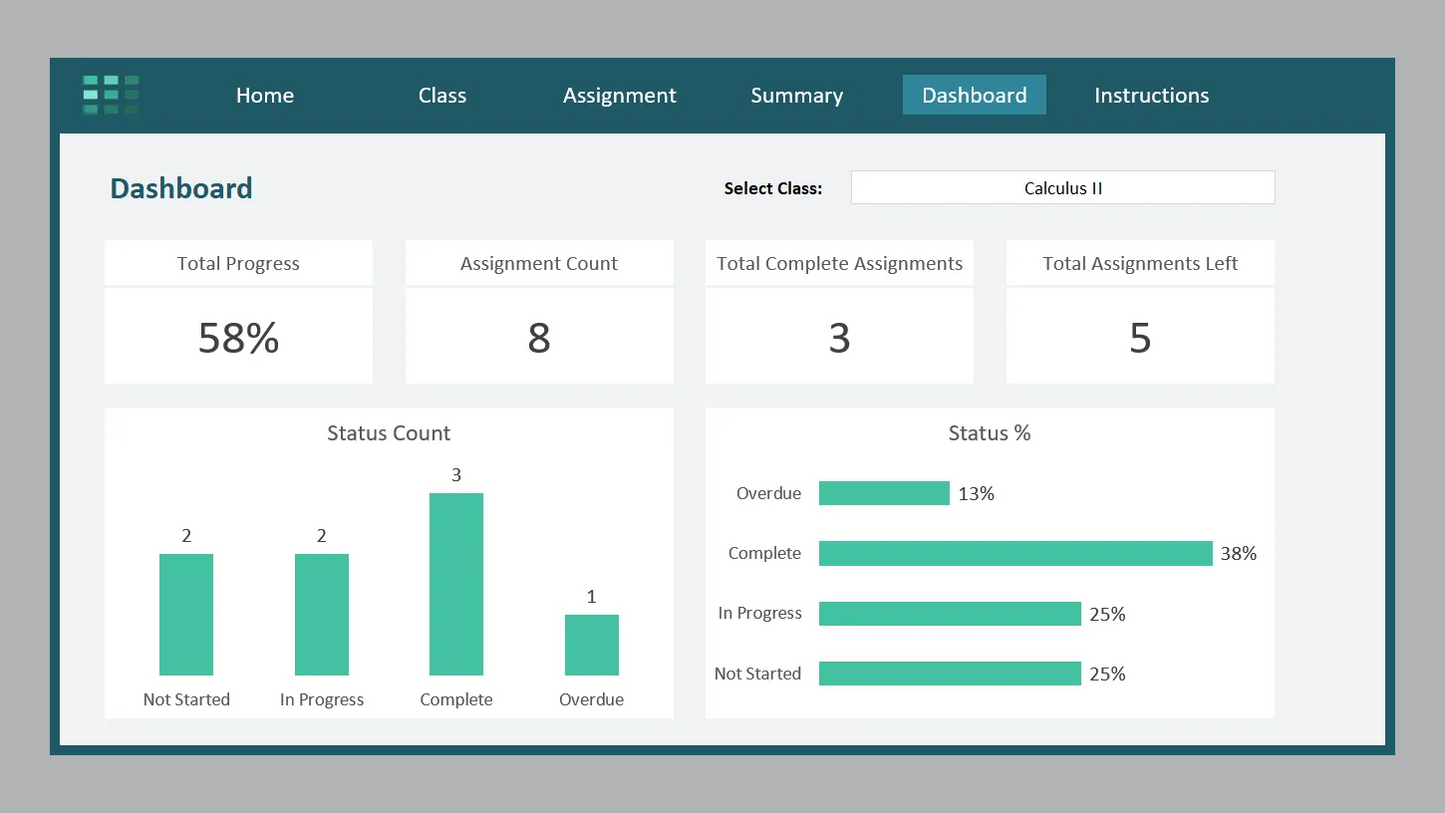The image size is (1445, 813).
Task: Click the Total Complete Assignments title
Action: (840, 264)
